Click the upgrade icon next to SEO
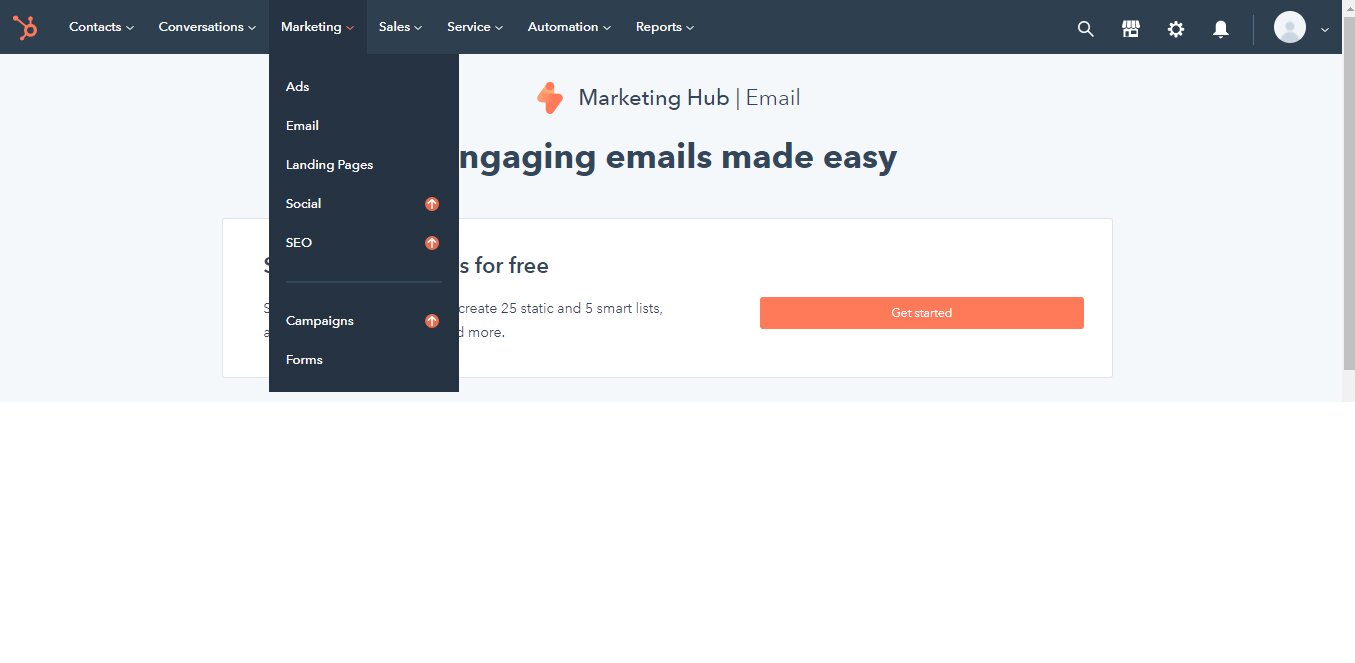This screenshot has height=663, width=1355. (432, 242)
